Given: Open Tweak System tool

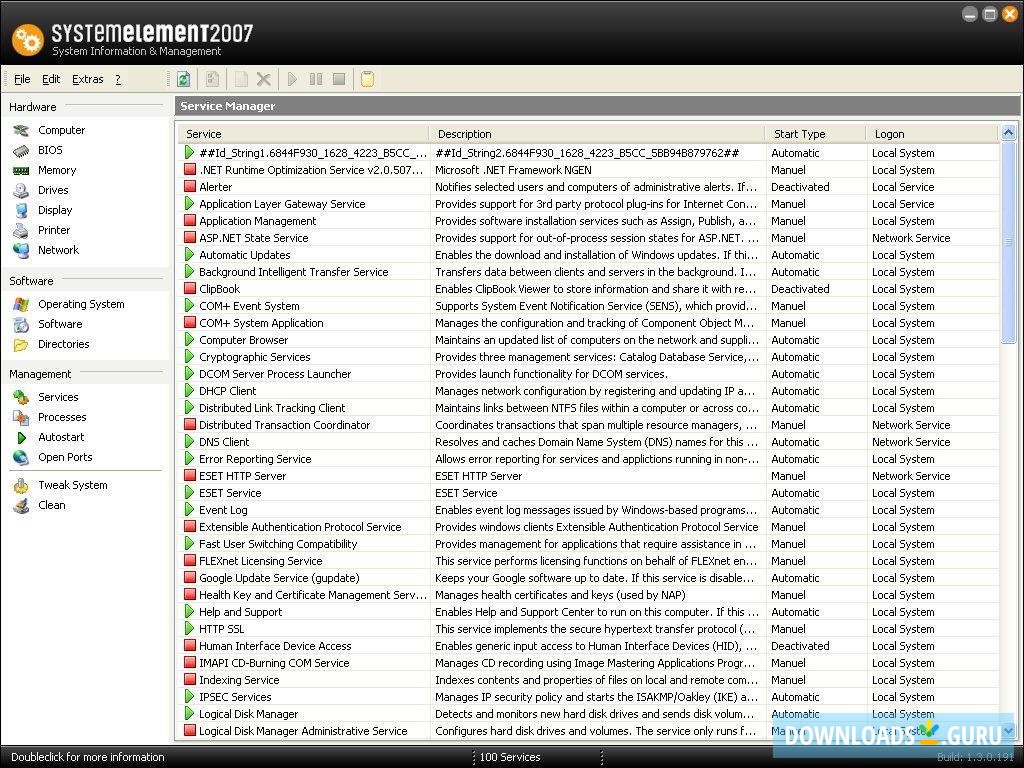Looking at the screenshot, I should (72, 485).
